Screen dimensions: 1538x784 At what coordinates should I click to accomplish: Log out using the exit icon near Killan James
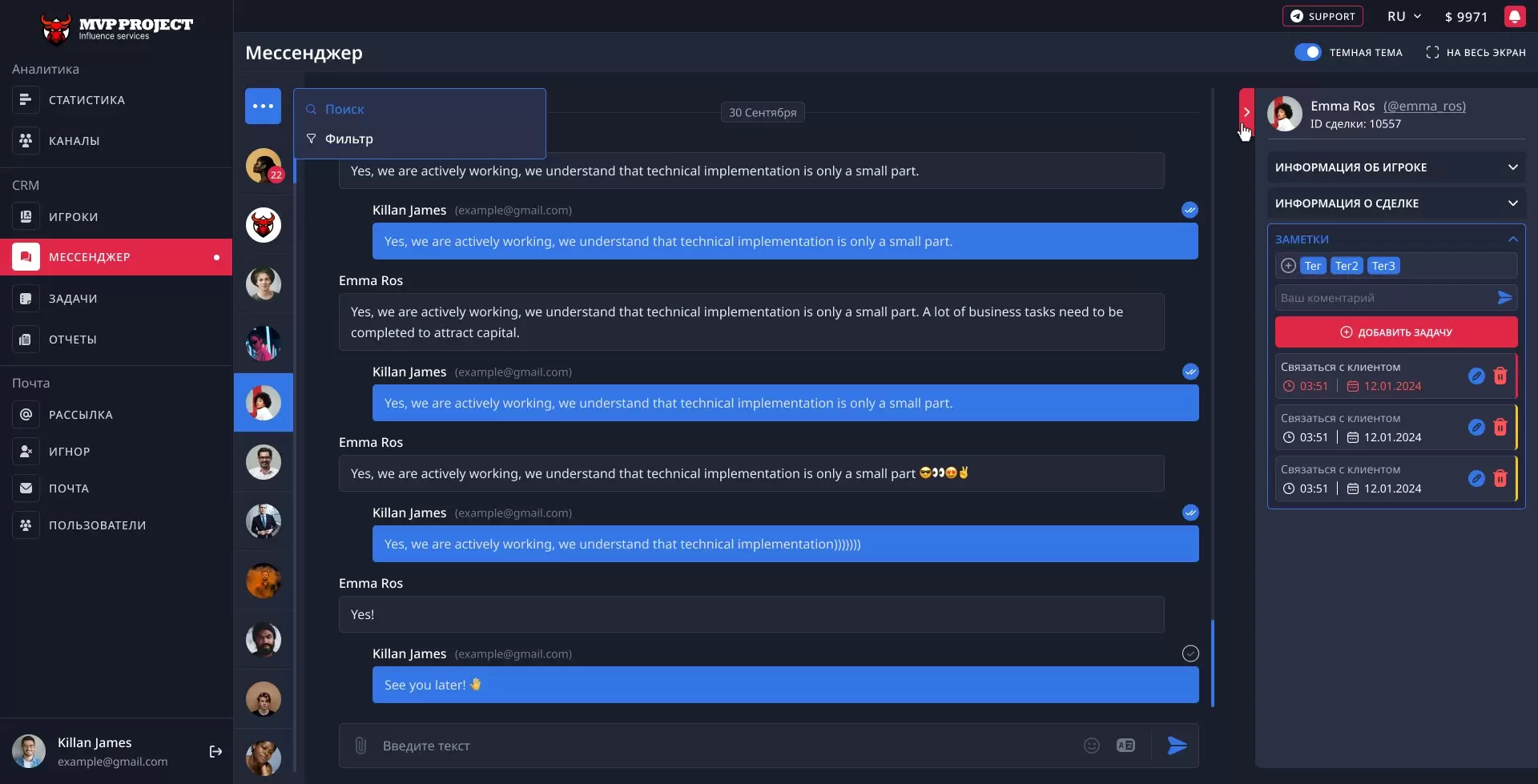point(215,751)
